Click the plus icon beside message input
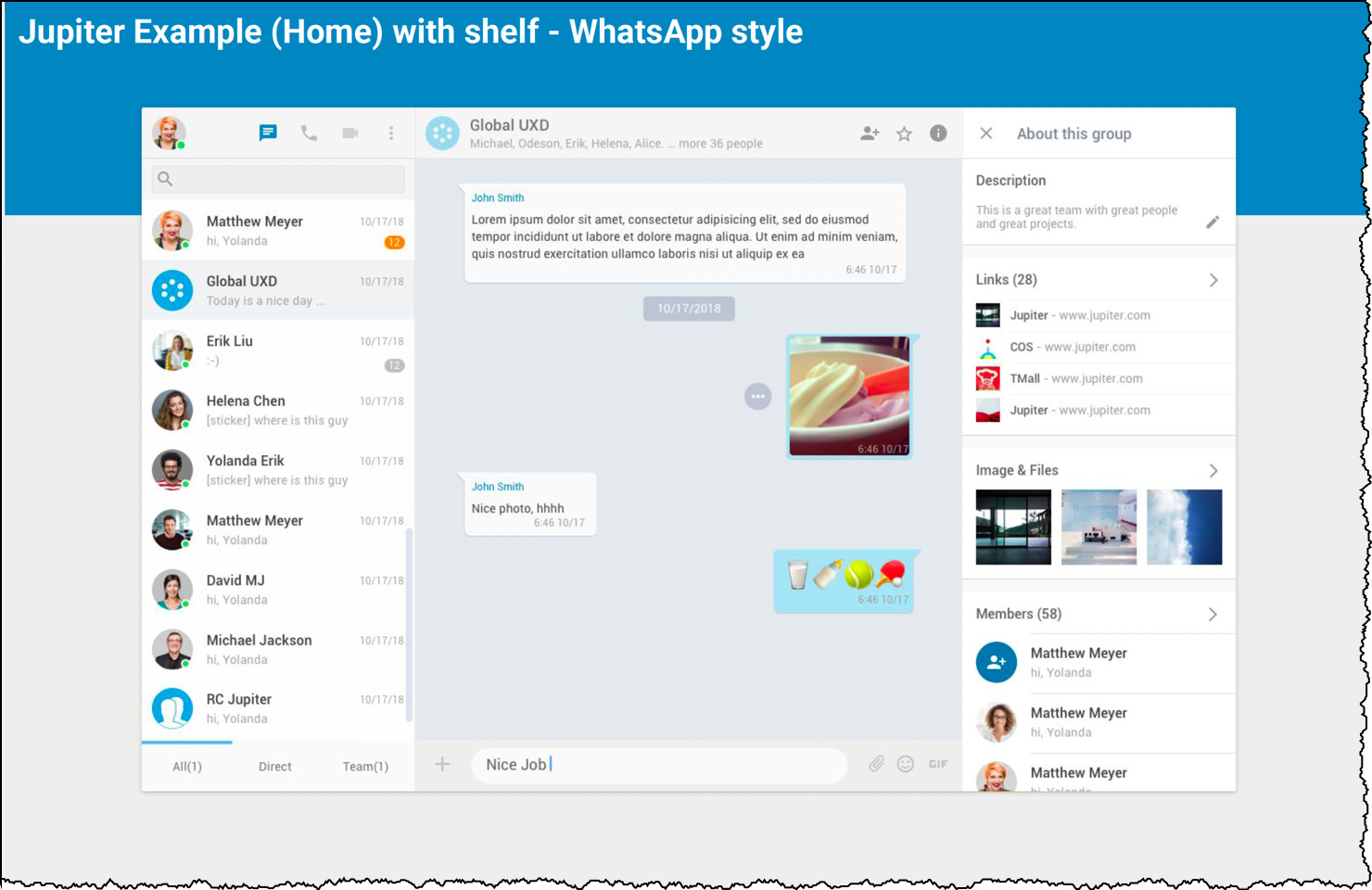The height and width of the screenshot is (890, 1372). pyautogui.click(x=442, y=764)
